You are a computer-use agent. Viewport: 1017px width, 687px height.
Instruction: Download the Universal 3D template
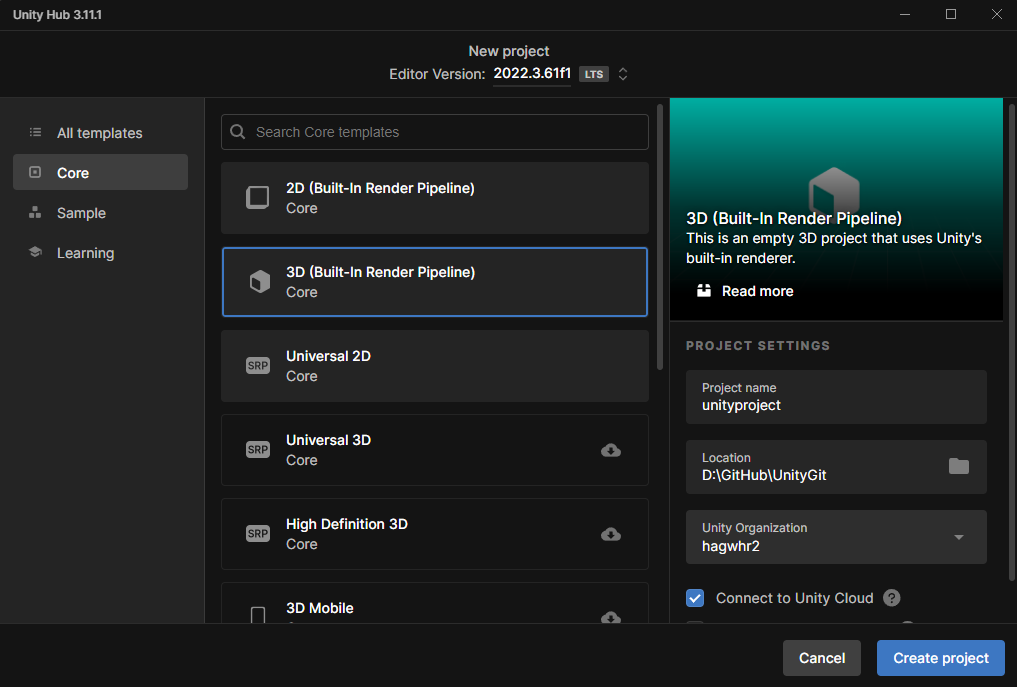point(610,450)
